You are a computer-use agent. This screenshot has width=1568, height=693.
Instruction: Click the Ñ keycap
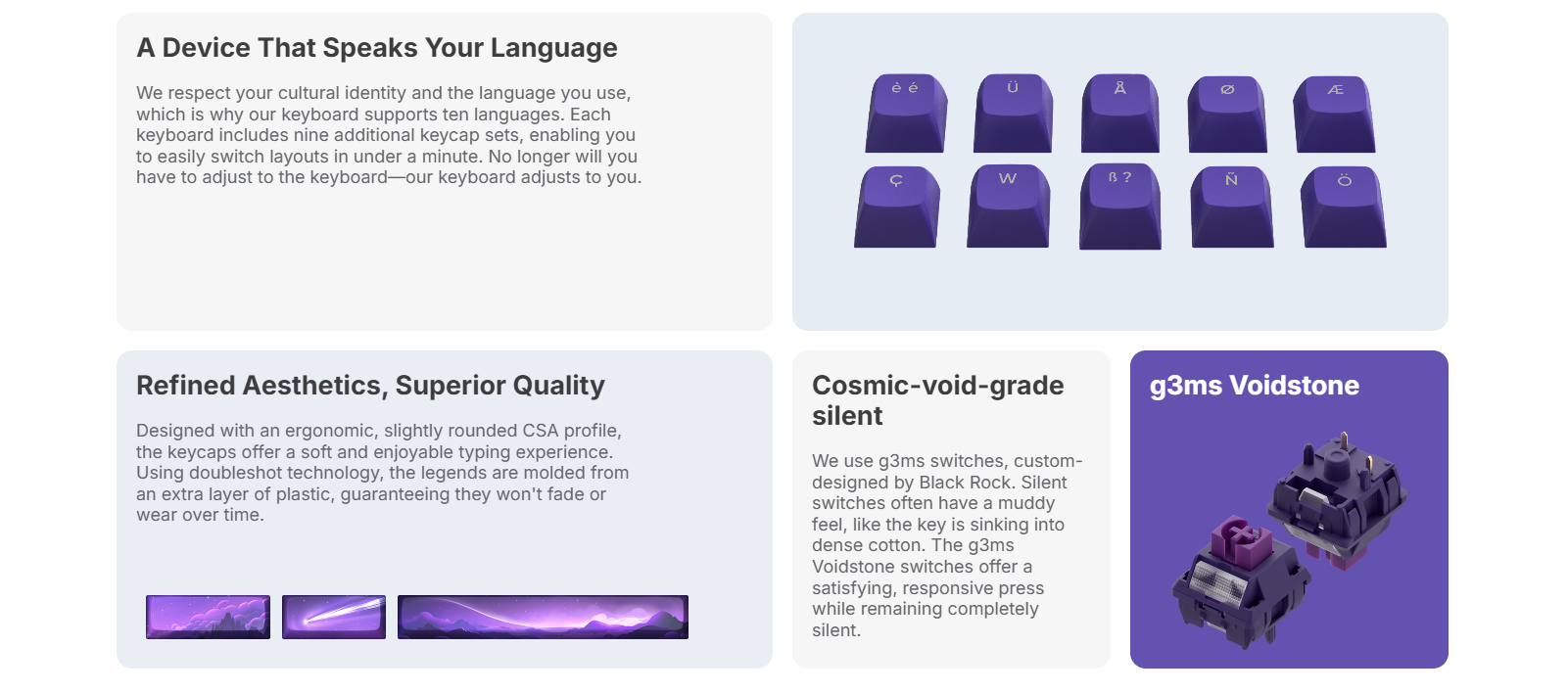click(1232, 207)
